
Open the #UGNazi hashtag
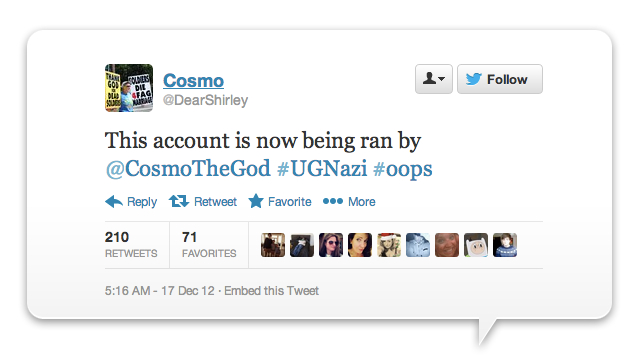322,169
